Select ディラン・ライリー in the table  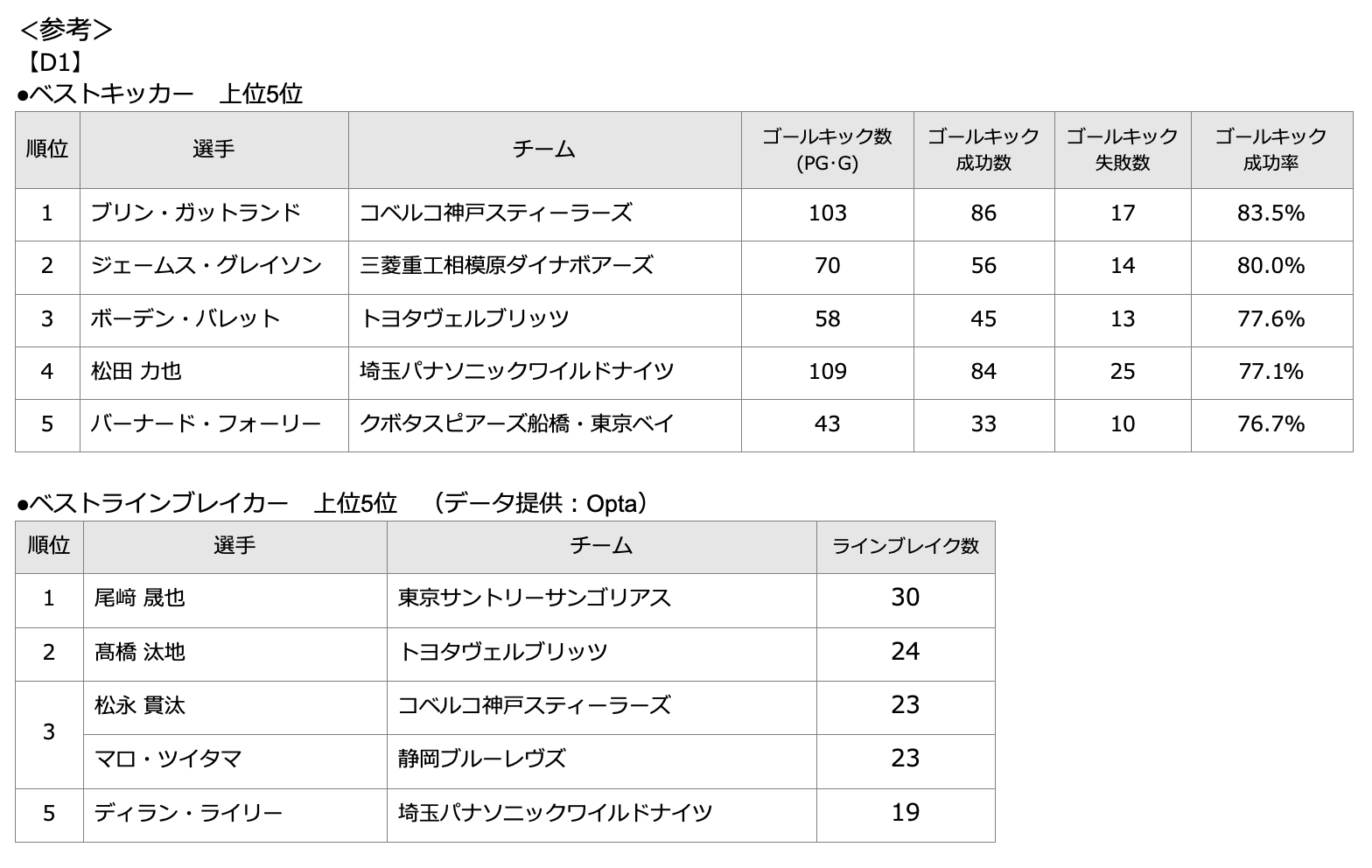point(189,813)
